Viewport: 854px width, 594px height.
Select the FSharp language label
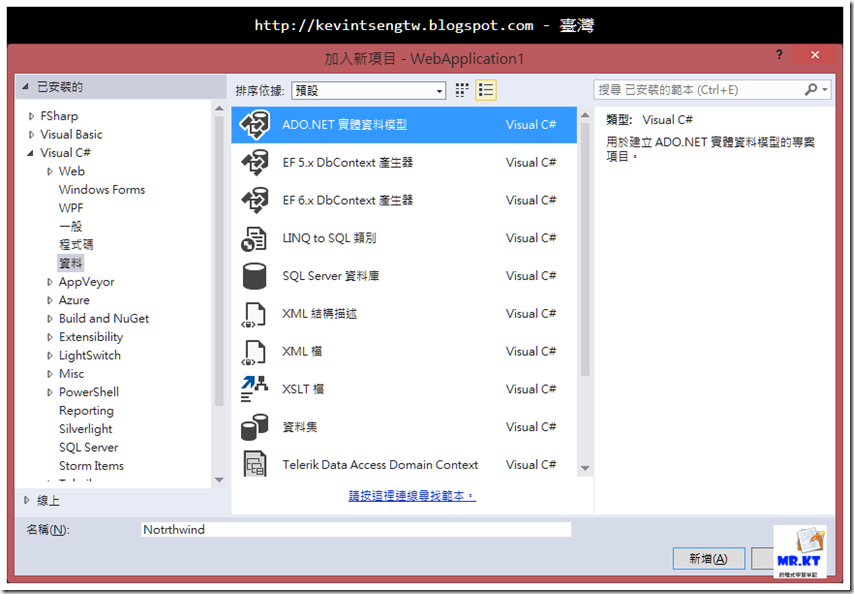coord(59,116)
